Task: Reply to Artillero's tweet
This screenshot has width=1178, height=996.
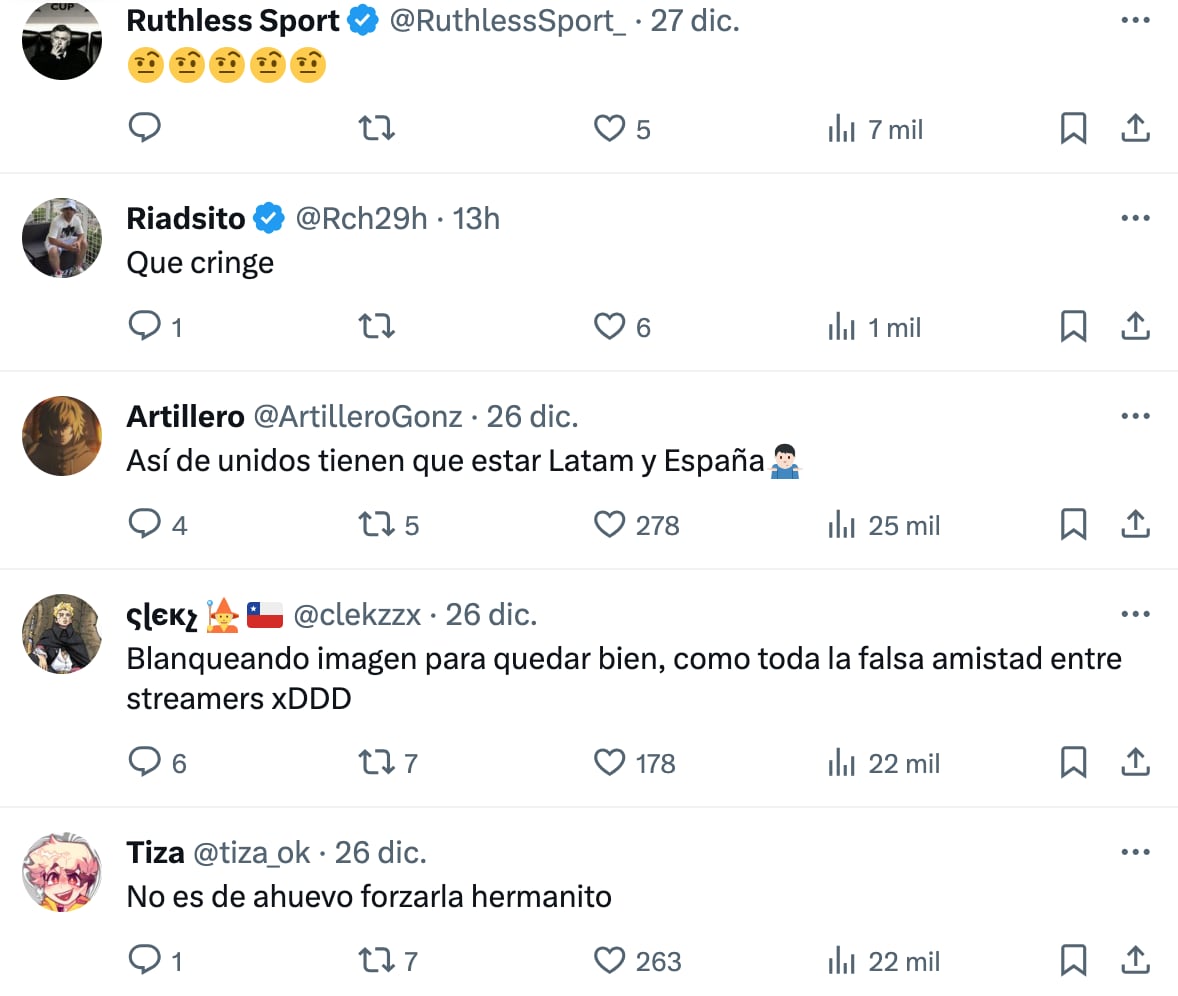Action: [145, 524]
